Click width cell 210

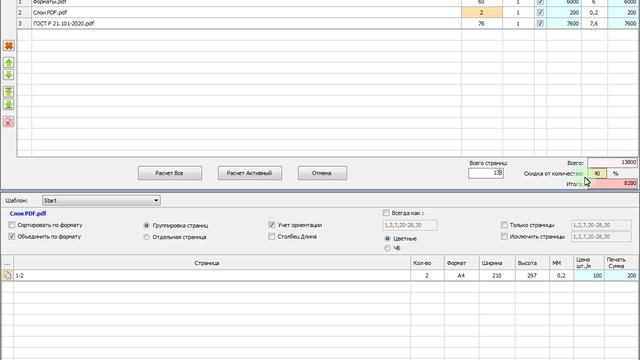click(497, 276)
